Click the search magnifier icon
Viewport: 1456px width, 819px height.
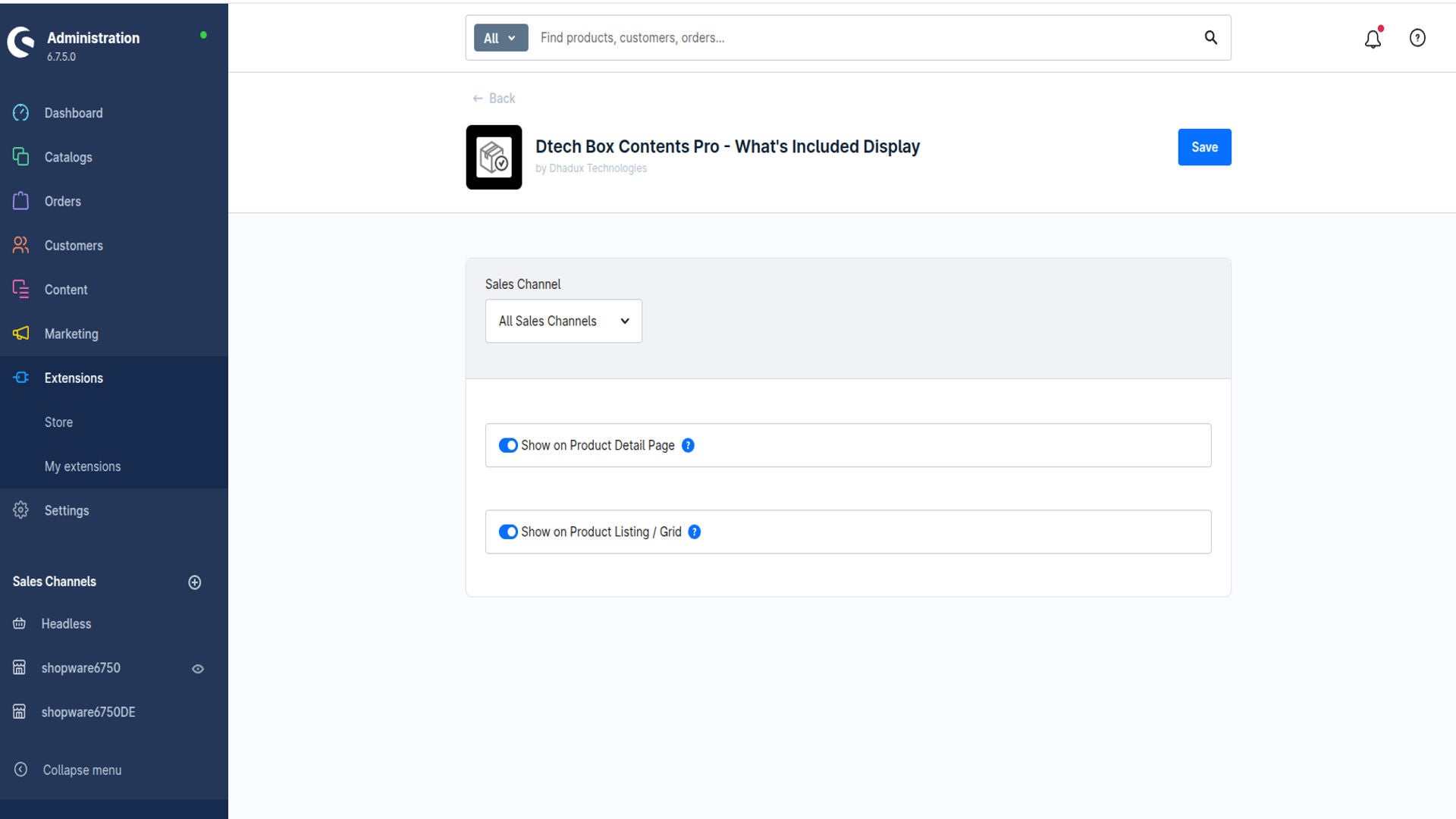[x=1211, y=38]
